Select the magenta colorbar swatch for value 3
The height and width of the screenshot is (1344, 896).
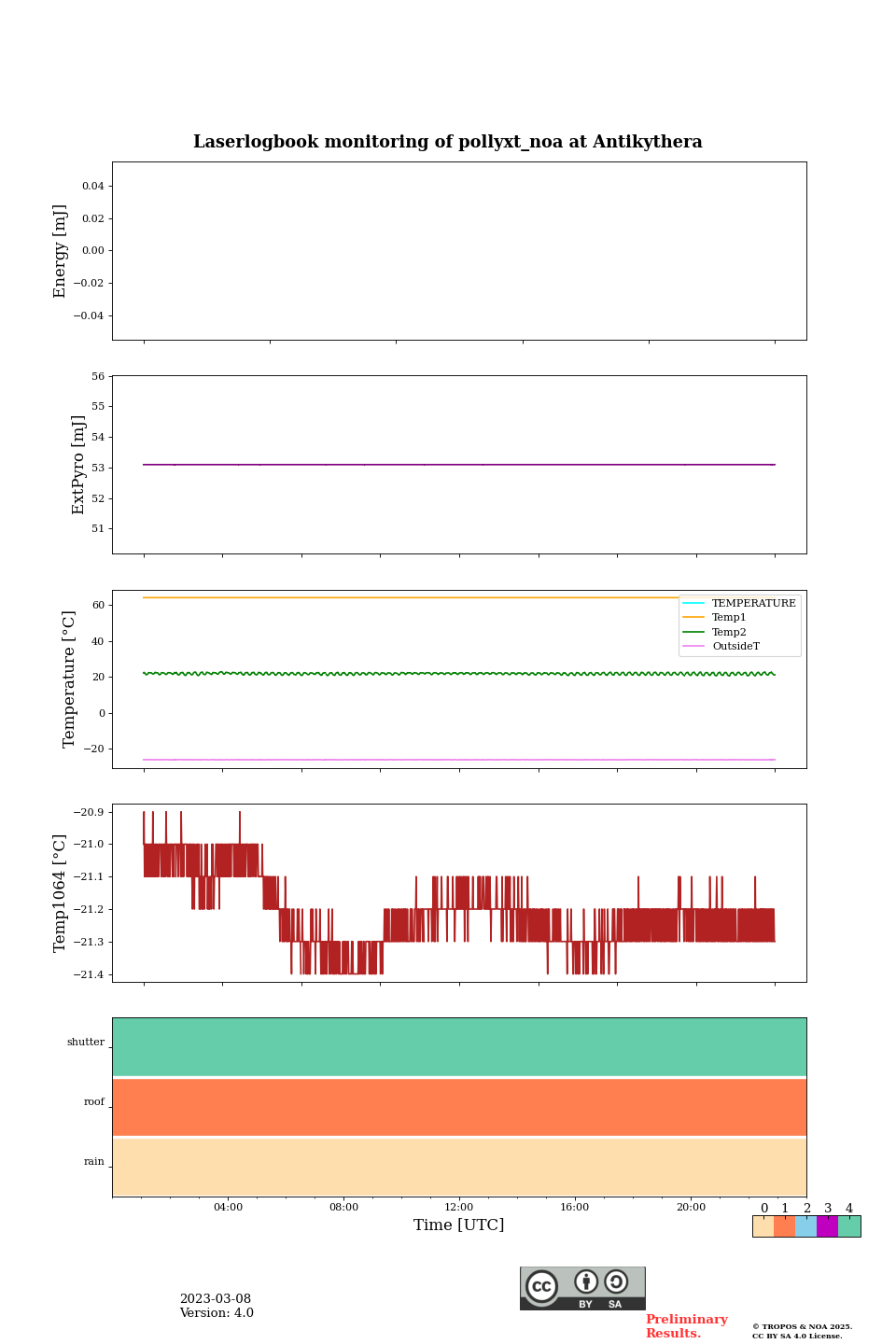click(827, 1226)
